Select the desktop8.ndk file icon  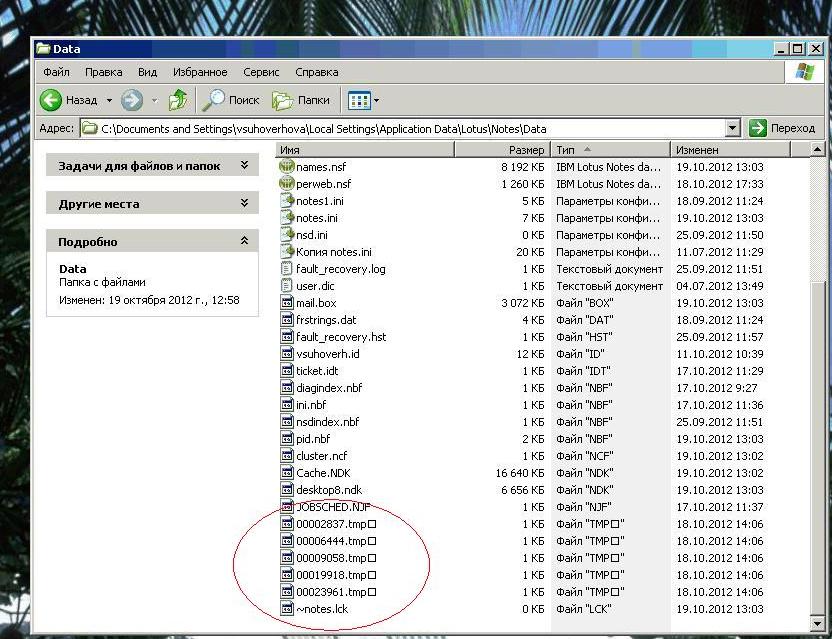(x=287, y=489)
